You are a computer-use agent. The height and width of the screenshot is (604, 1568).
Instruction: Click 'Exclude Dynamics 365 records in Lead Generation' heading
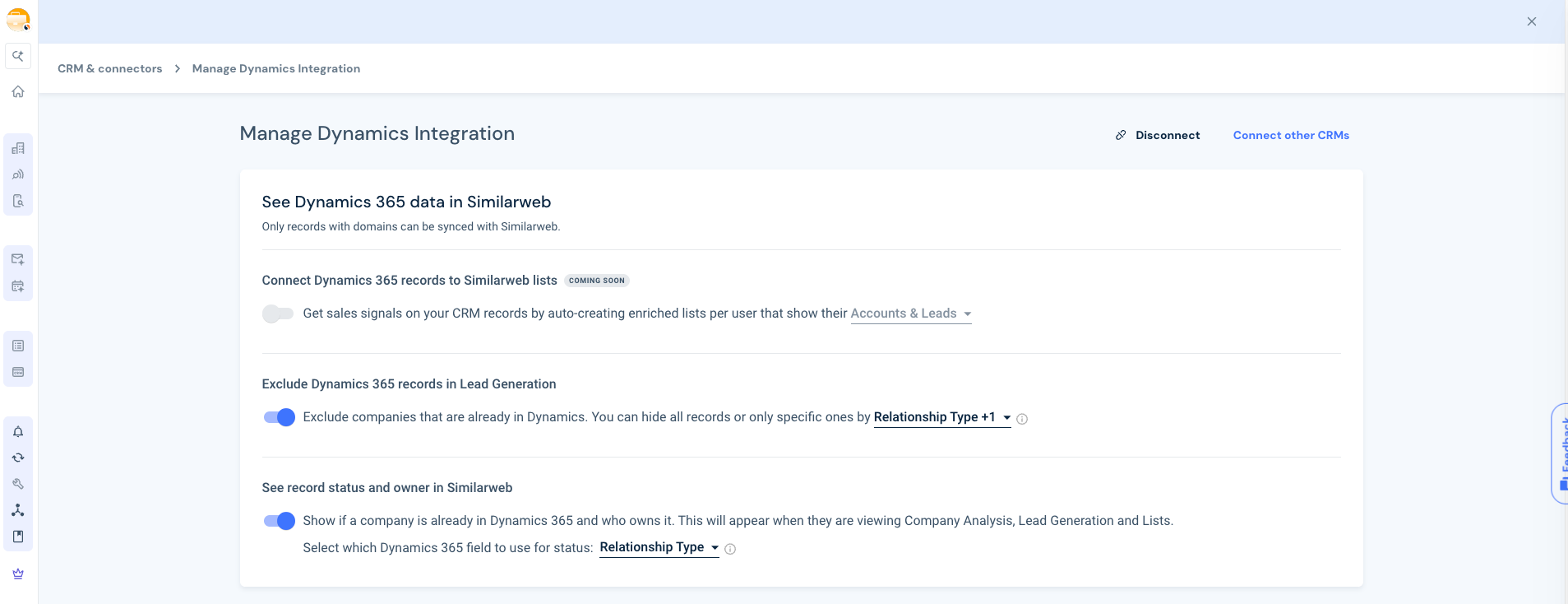tap(409, 384)
